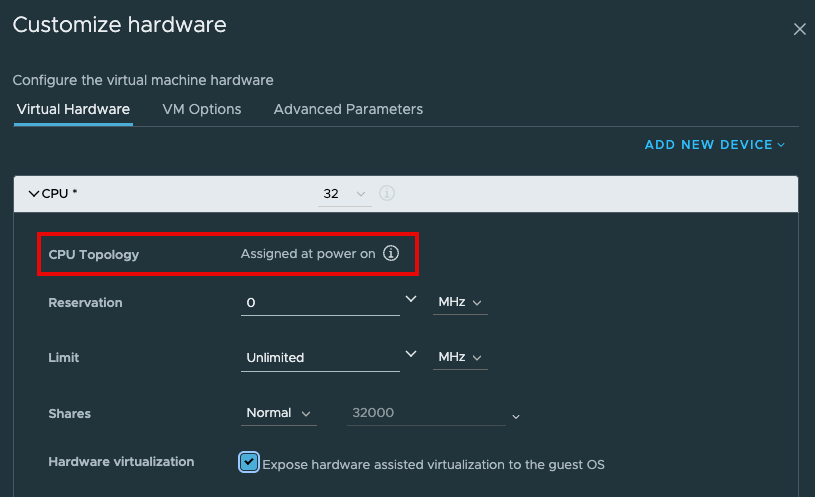This screenshot has height=497, width=815.
Task: Click the Shares 32000 value field
Action: click(425, 413)
